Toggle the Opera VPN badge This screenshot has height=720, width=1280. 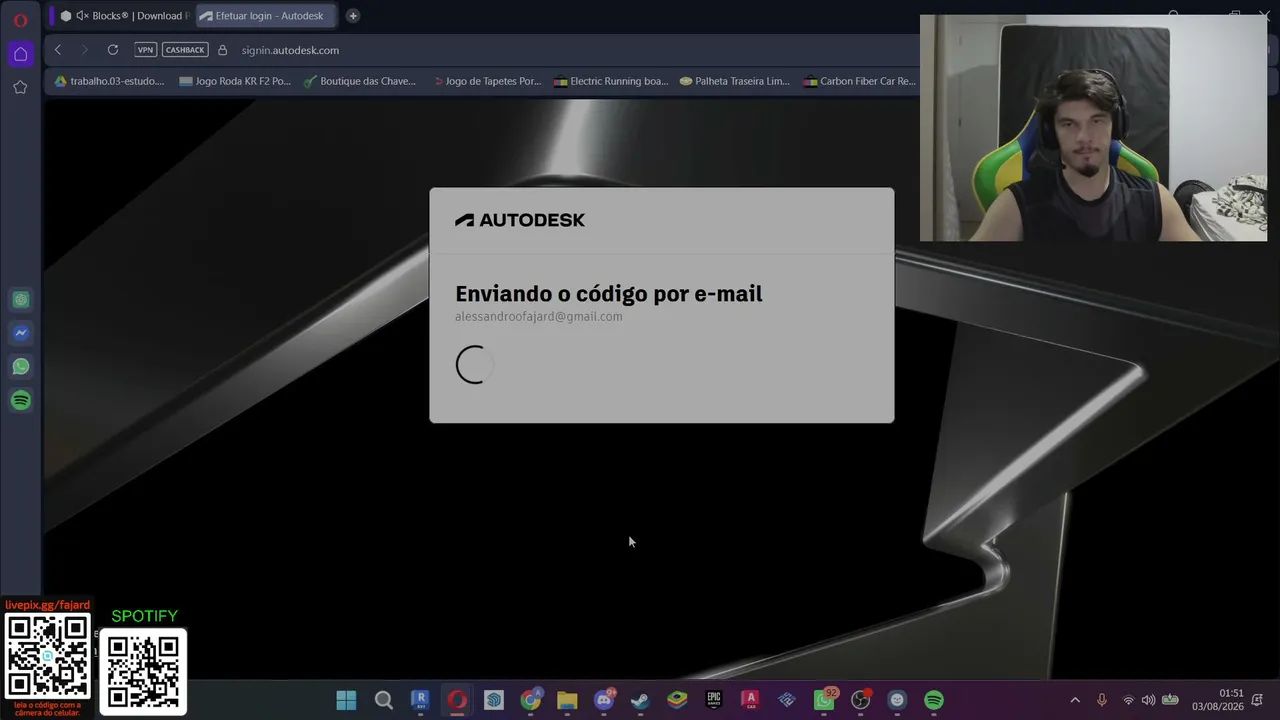tap(146, 50)
